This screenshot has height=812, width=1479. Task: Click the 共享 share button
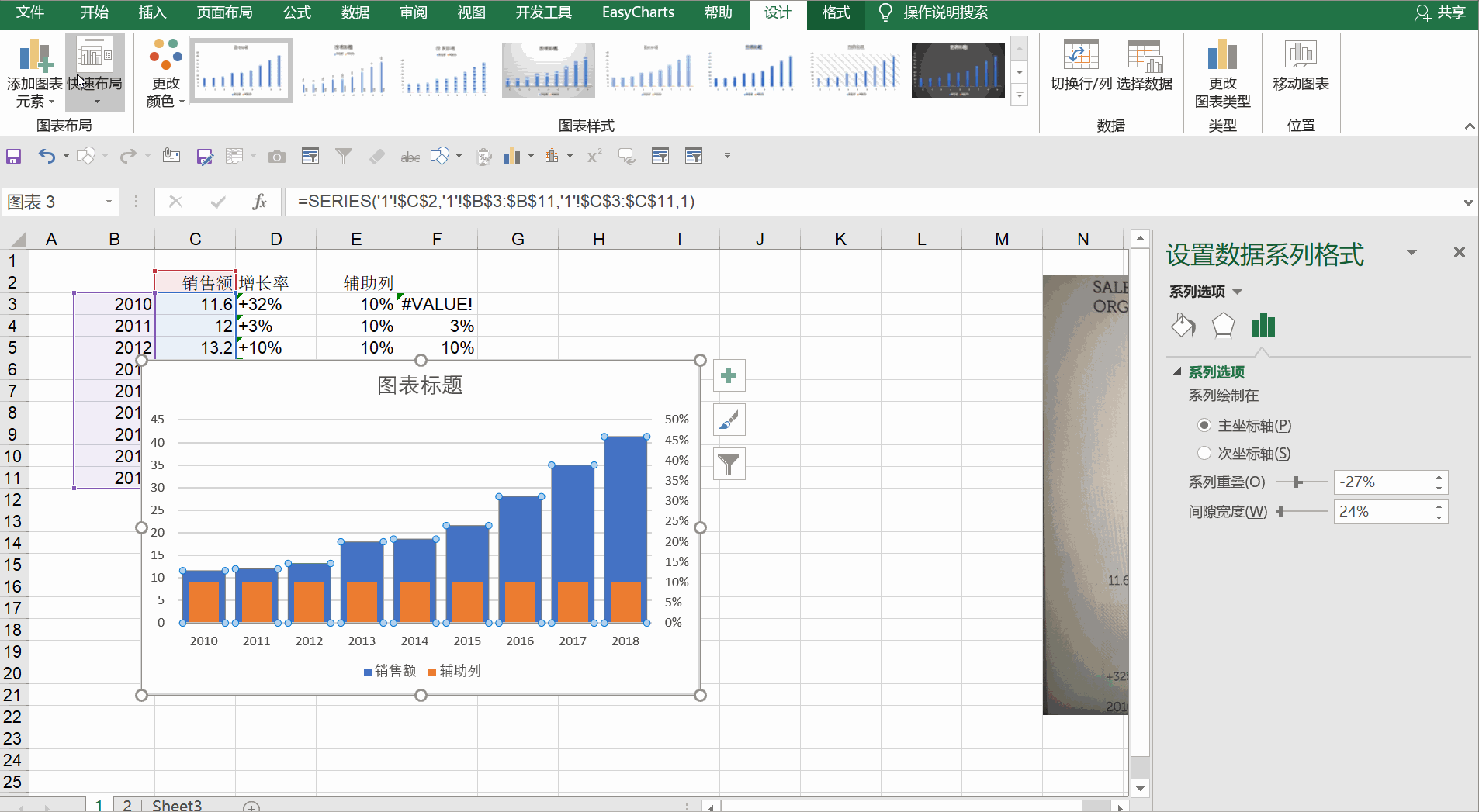tap(1441, 12)
